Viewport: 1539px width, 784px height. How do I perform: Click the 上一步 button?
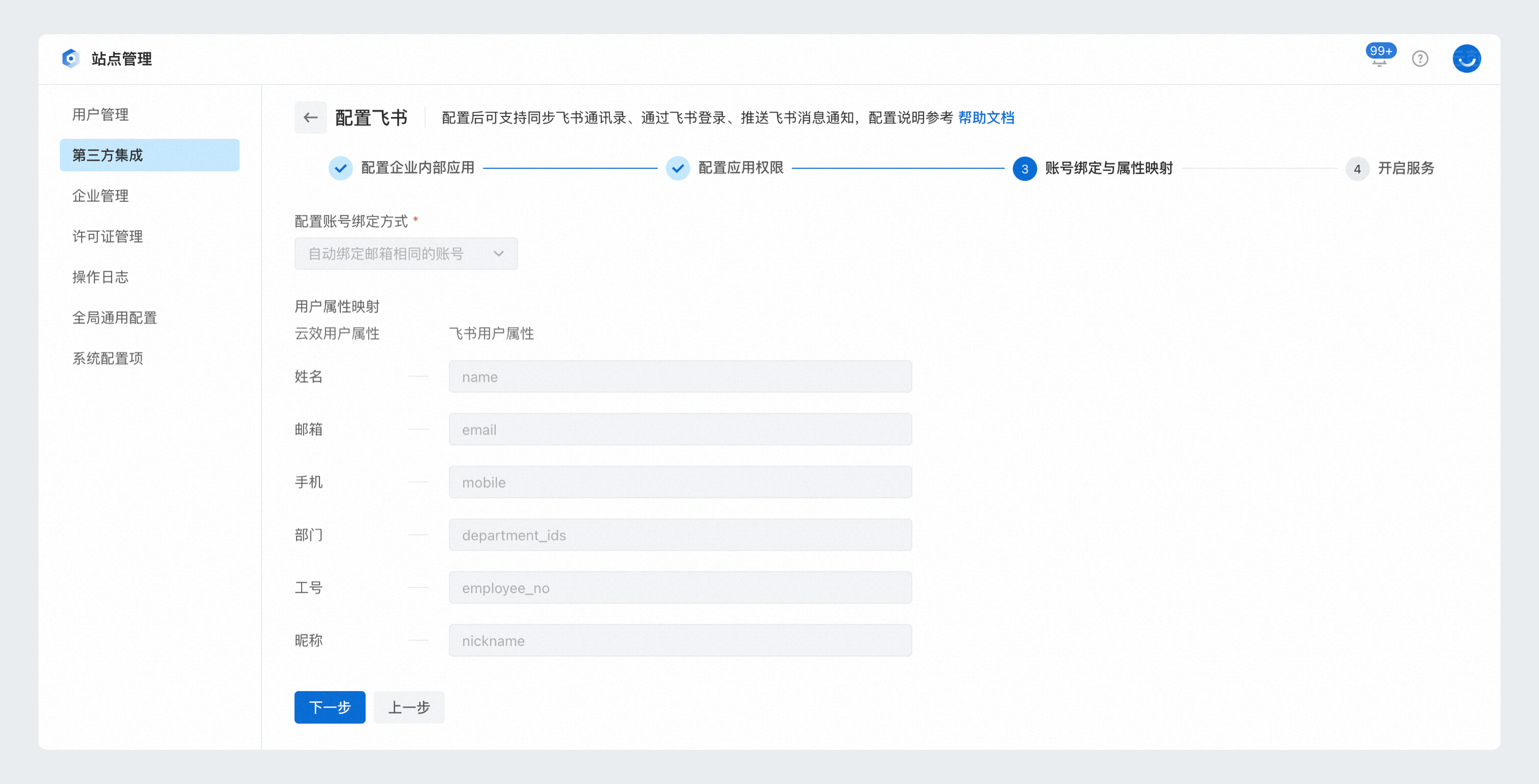click(x=409, y=707)
